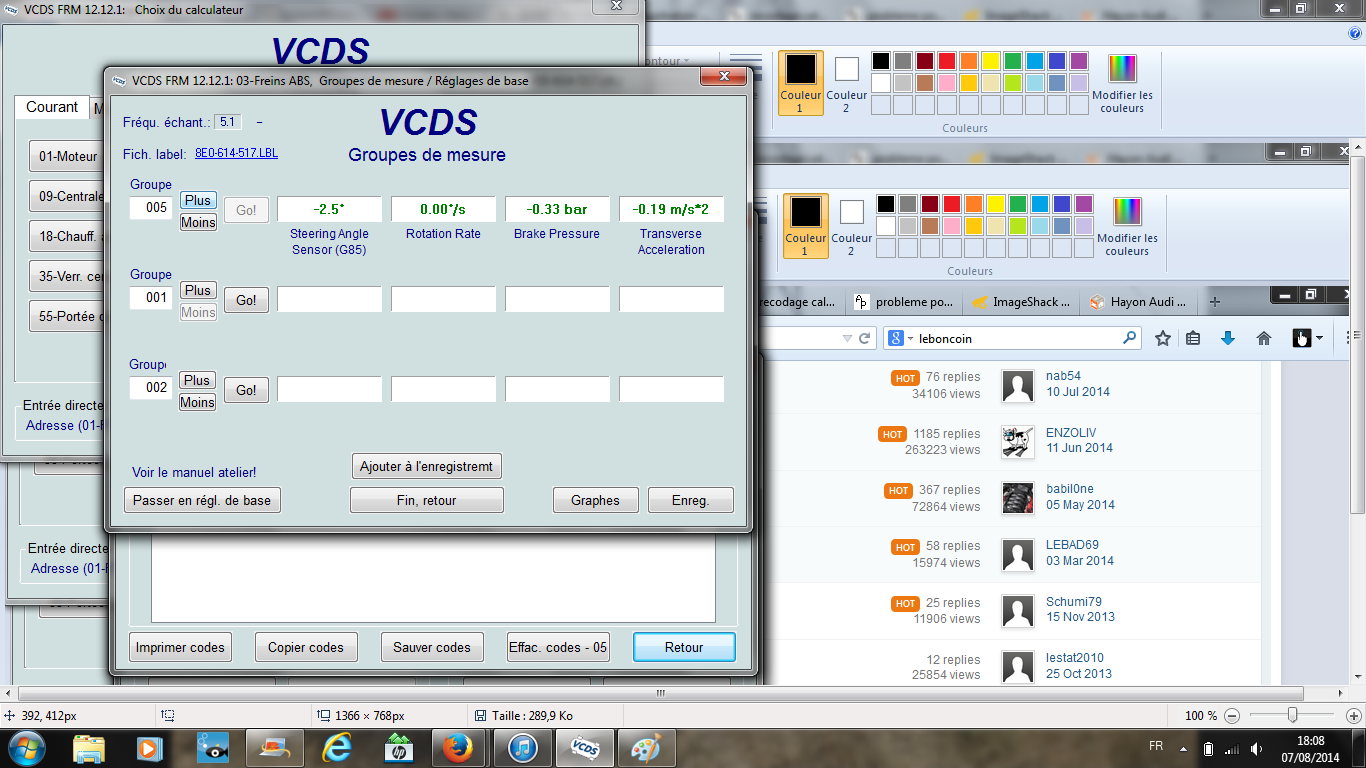Click the Firefox home icon

[1263, 339]
